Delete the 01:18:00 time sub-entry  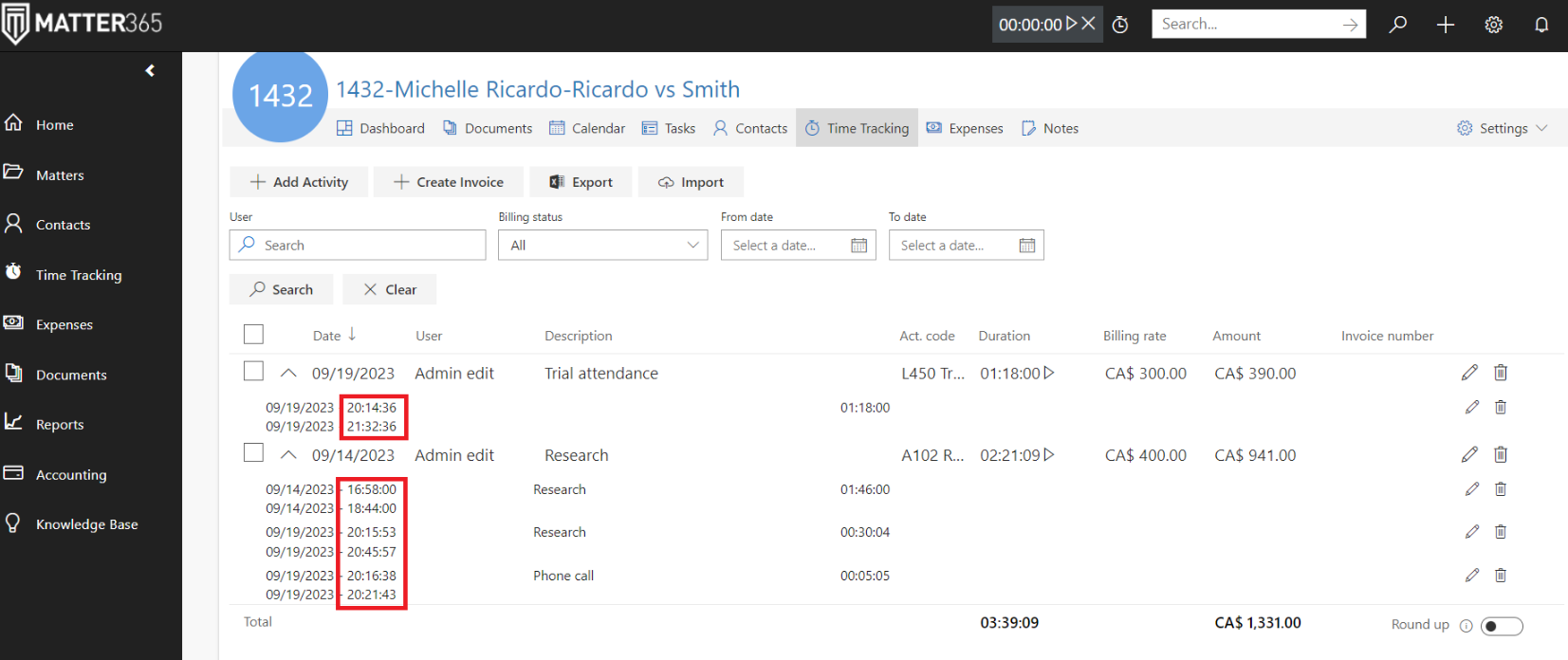coord(1501,407)
